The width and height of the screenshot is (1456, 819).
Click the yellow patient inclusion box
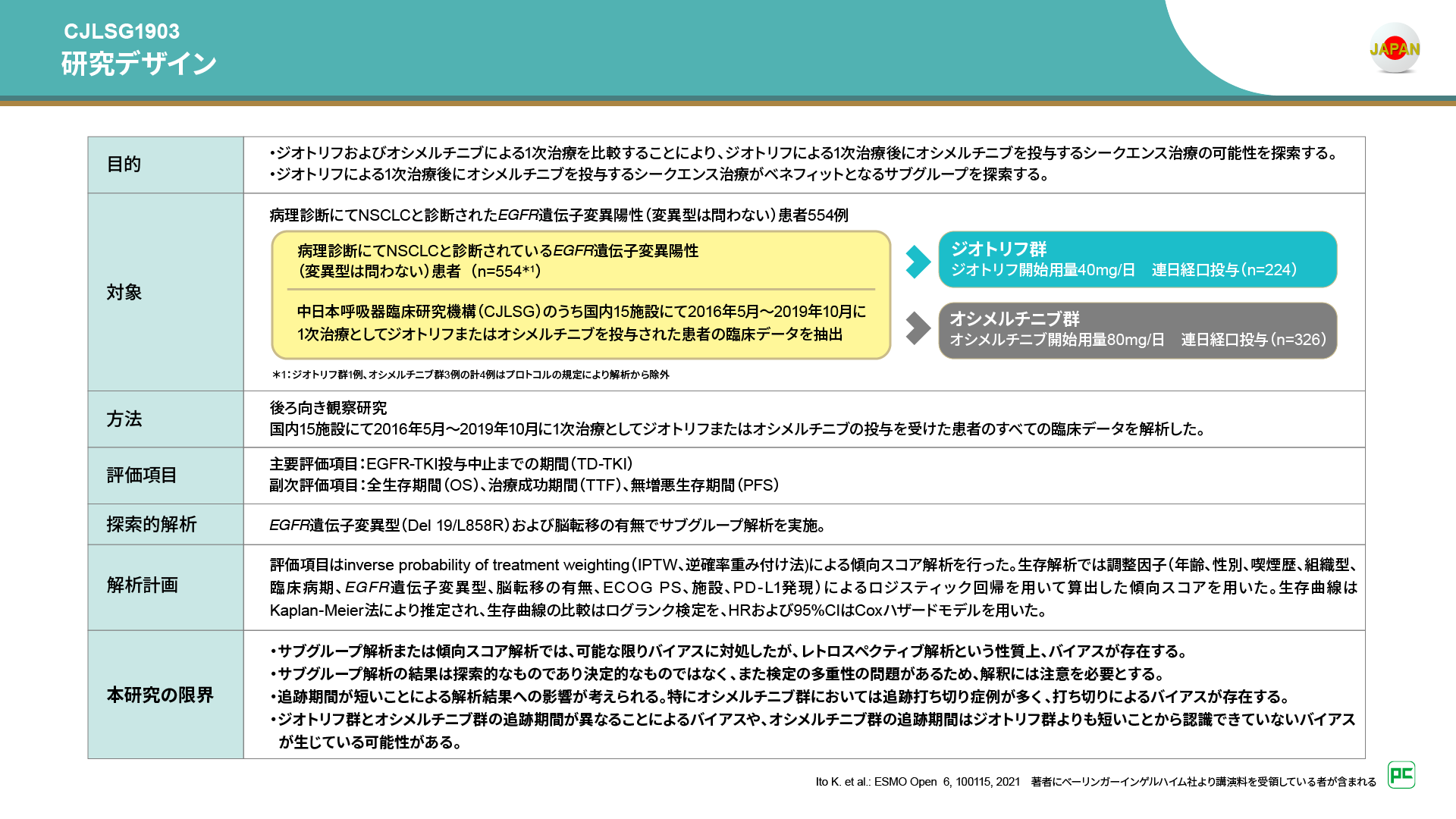click(x=580, y=294)
